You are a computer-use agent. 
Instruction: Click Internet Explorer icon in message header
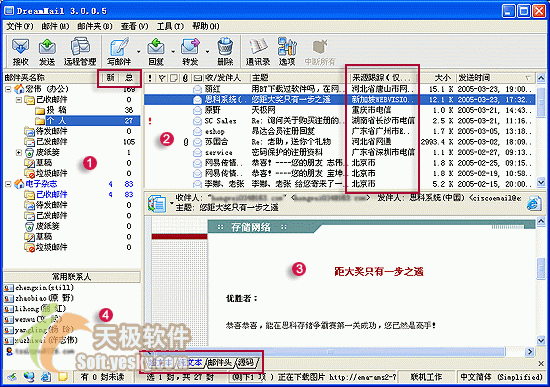[534, 203]
